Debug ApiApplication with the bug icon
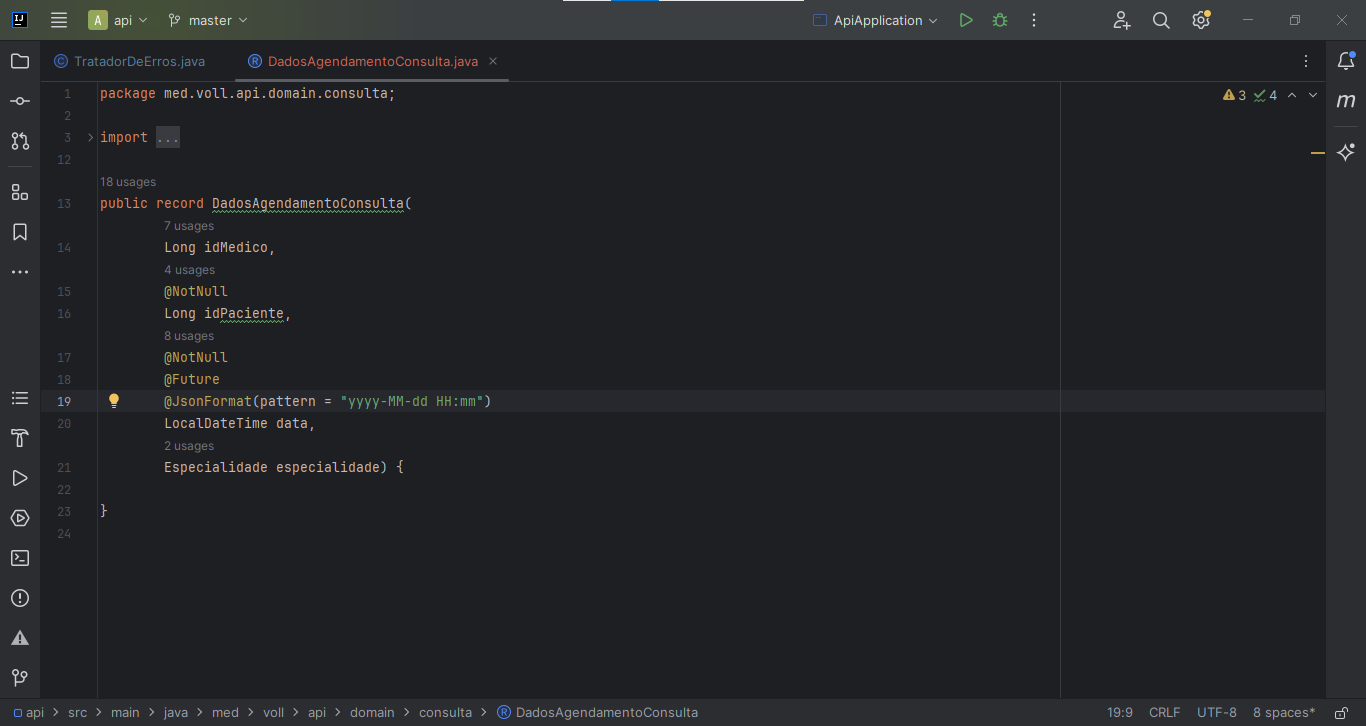This screenshot has height=726, width=1366. click(999, 20)
